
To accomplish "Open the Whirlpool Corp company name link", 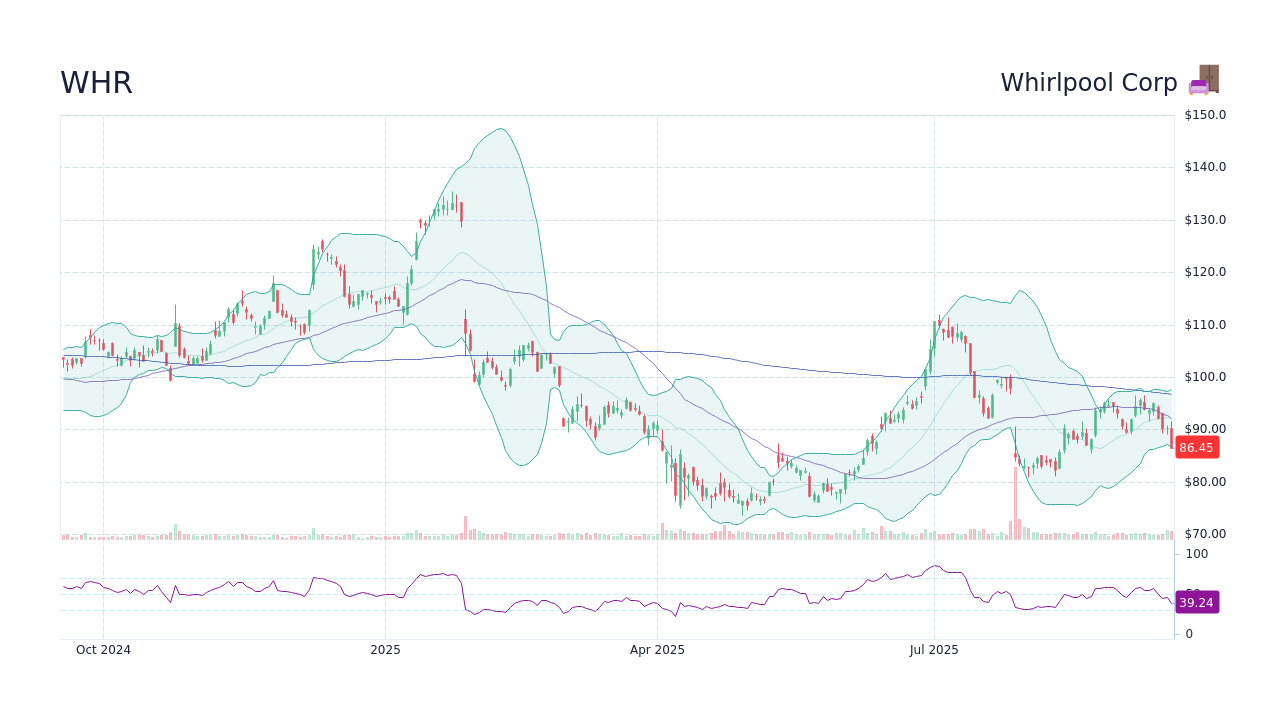I will pos(1089,83).
